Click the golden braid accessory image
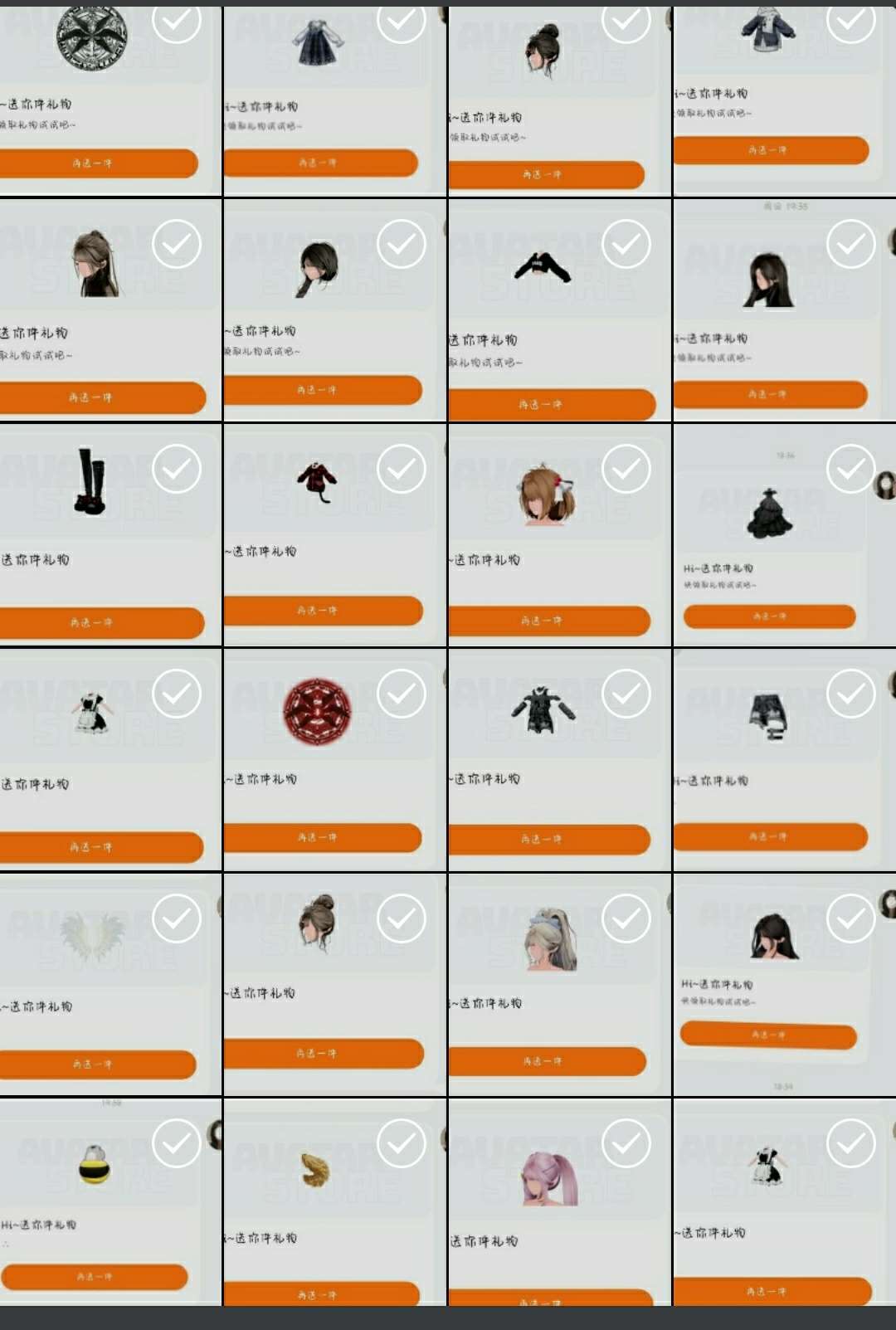 coord(315,1170)
